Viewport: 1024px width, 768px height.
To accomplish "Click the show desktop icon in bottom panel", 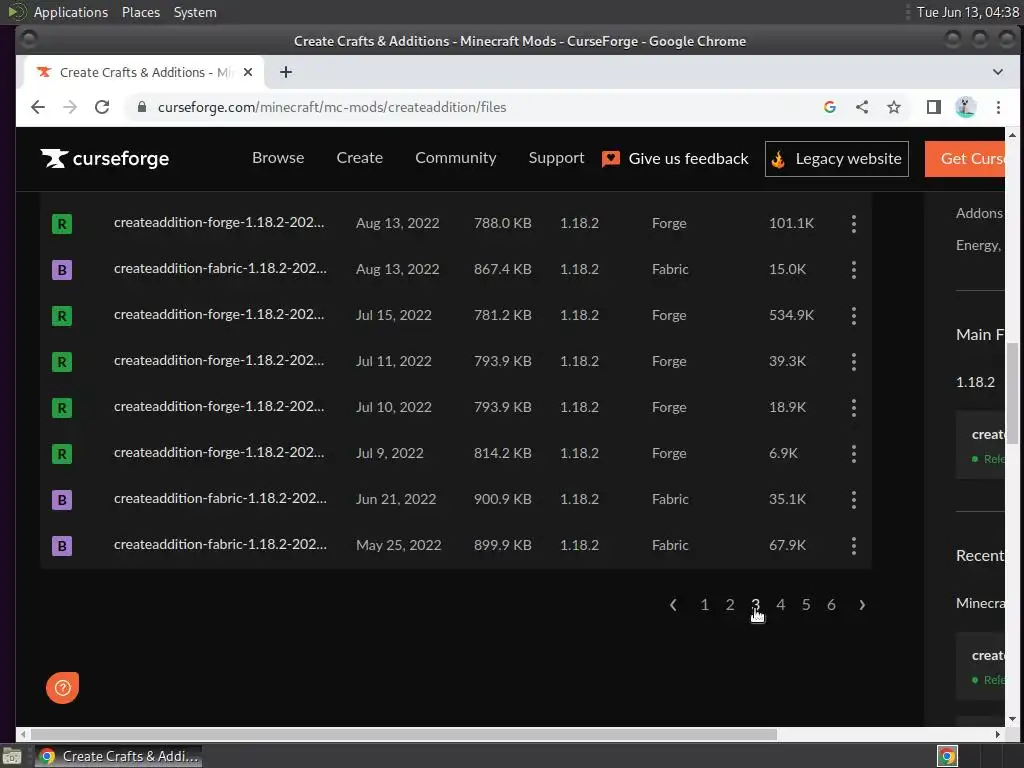I will (12, 757).
